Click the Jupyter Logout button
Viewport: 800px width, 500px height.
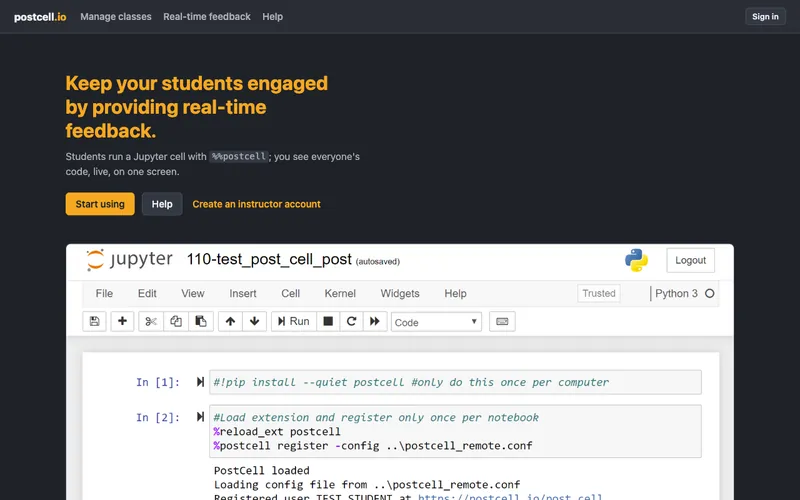[690, 260]
